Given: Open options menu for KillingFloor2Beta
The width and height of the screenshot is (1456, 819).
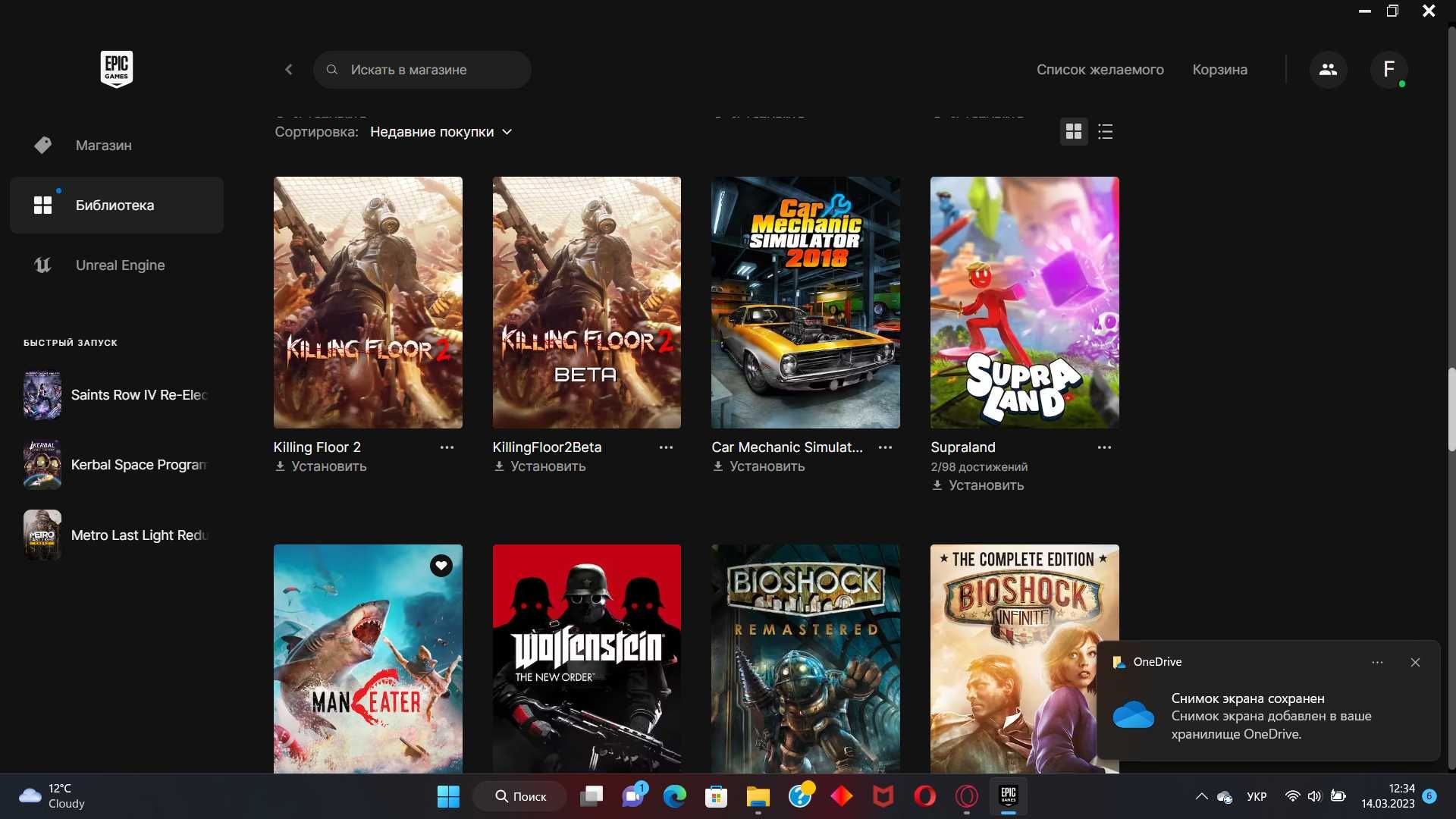Looking at the screenshot, I should click(x=666, y=447).
